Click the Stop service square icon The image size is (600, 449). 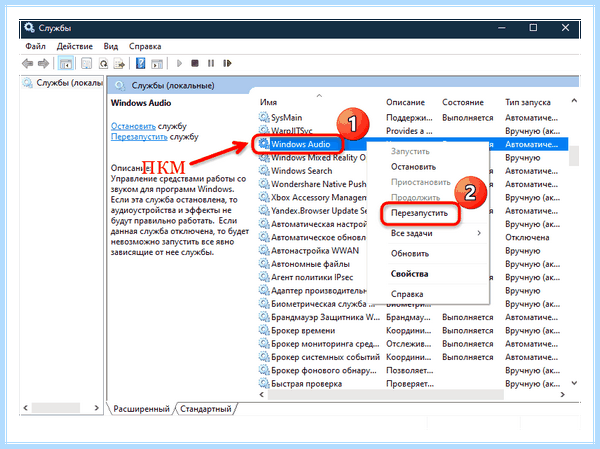195,63
